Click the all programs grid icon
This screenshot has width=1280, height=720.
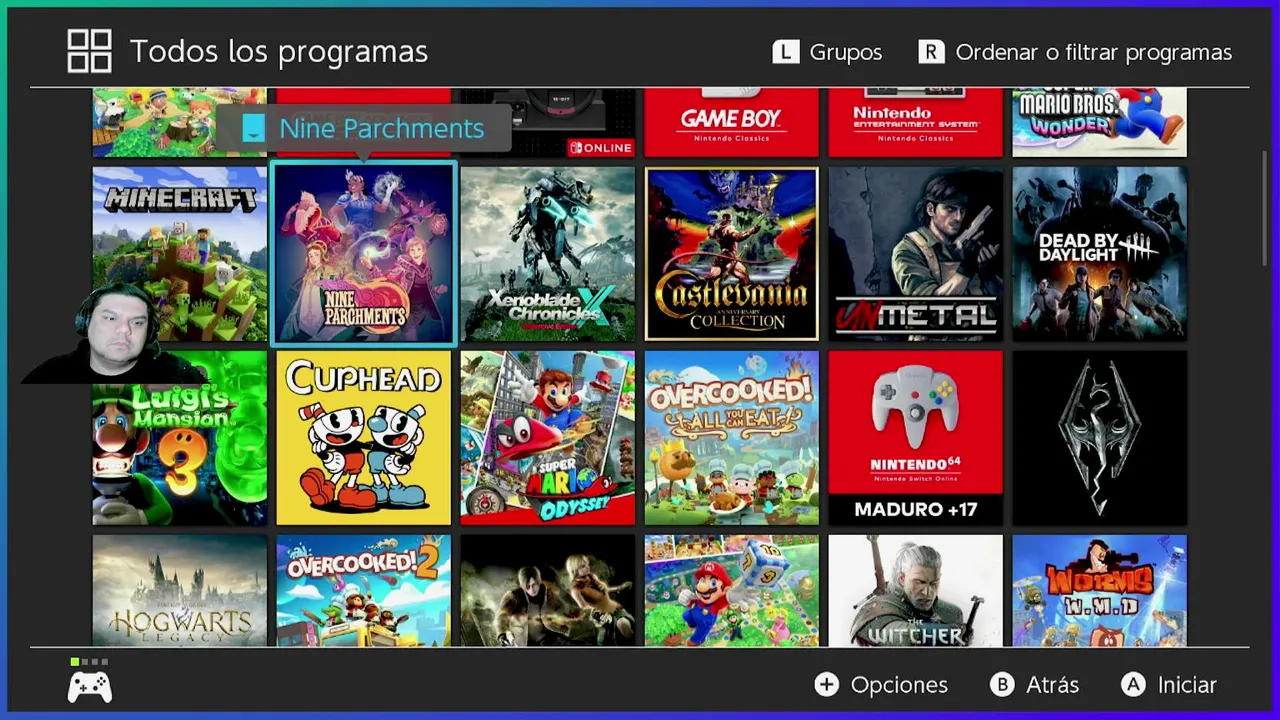tap(89, 51)
